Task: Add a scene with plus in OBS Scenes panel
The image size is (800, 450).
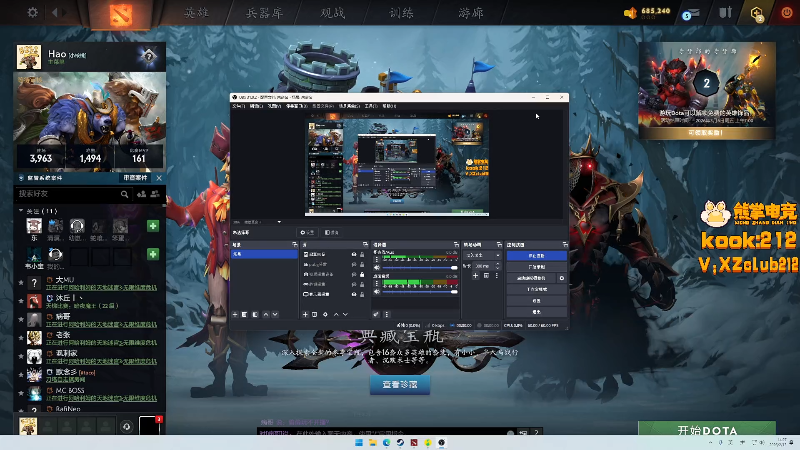Action: [x=235, y=315]
